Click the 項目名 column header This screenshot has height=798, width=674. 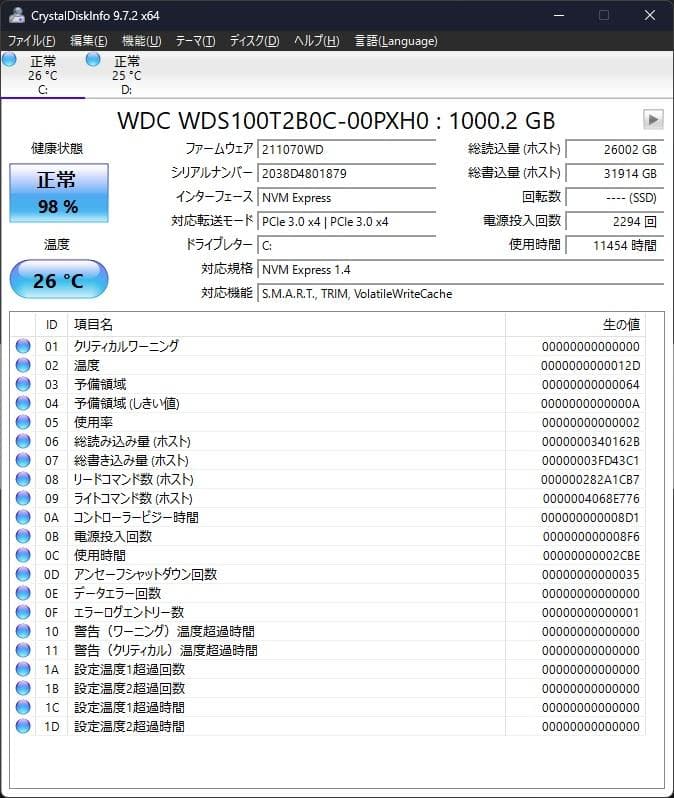coord(286,324)
